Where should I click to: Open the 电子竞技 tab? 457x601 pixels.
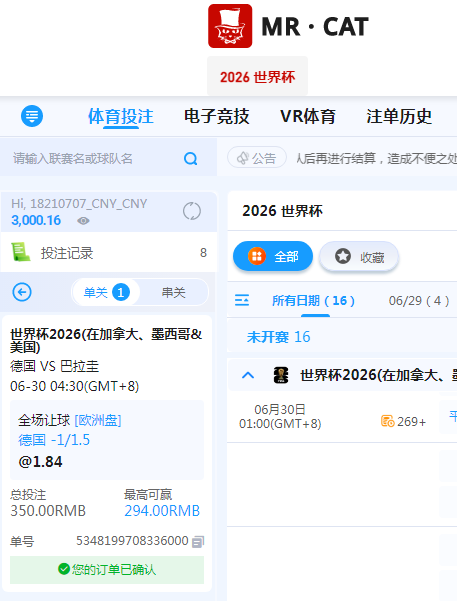click(217, 117)
